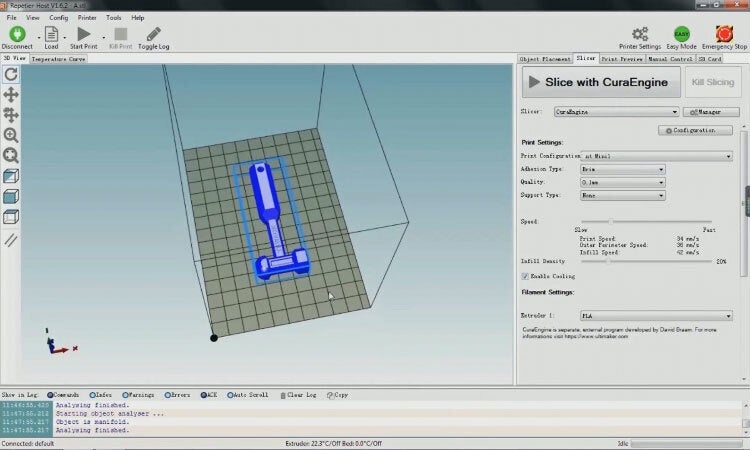Click the Disconnect printer icon
750x450 pixels.
click(x=16, y=34)
